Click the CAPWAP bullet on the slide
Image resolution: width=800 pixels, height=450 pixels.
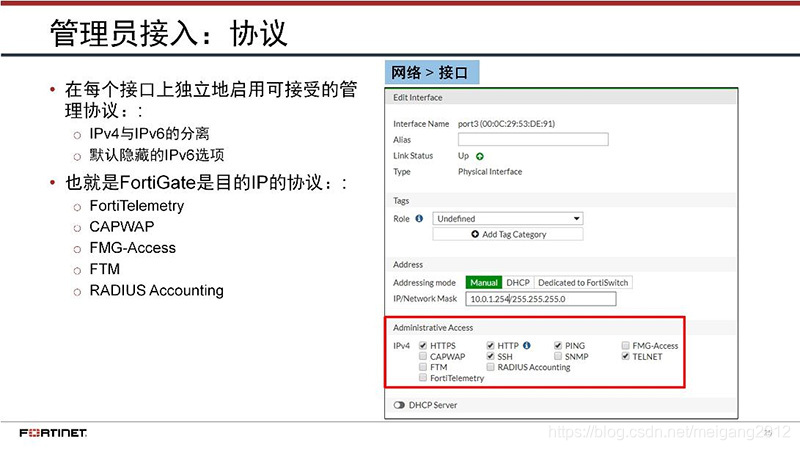(x=121, y=227)
